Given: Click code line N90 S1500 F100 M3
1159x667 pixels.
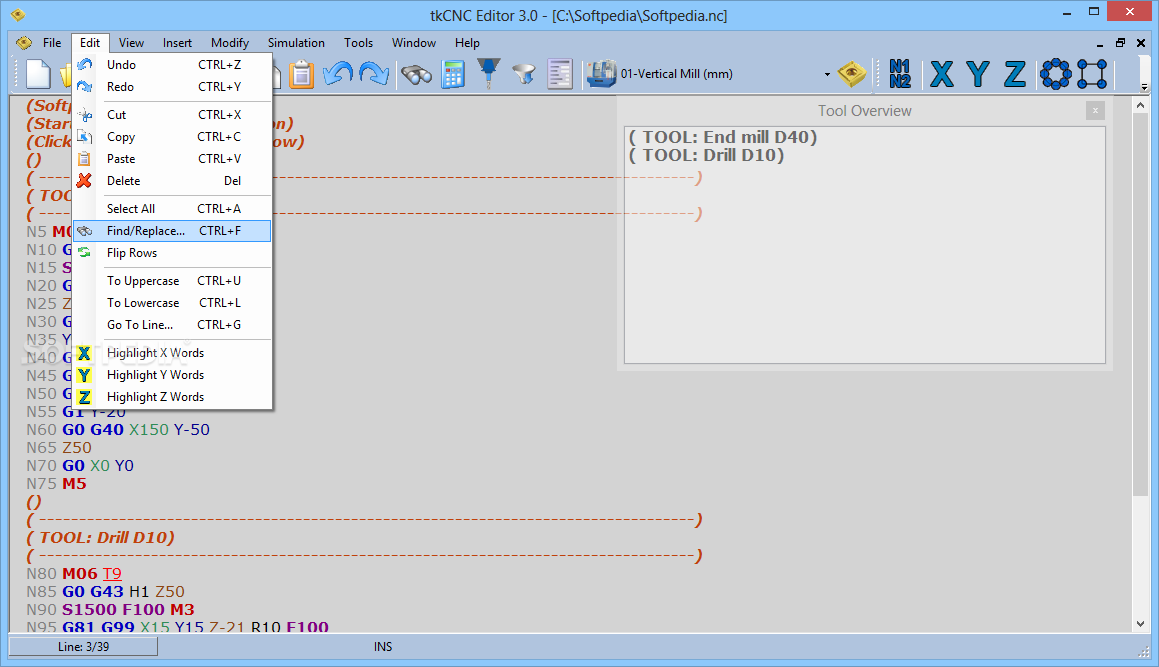Looking at the screenshot, I should (x=110, y=609).
